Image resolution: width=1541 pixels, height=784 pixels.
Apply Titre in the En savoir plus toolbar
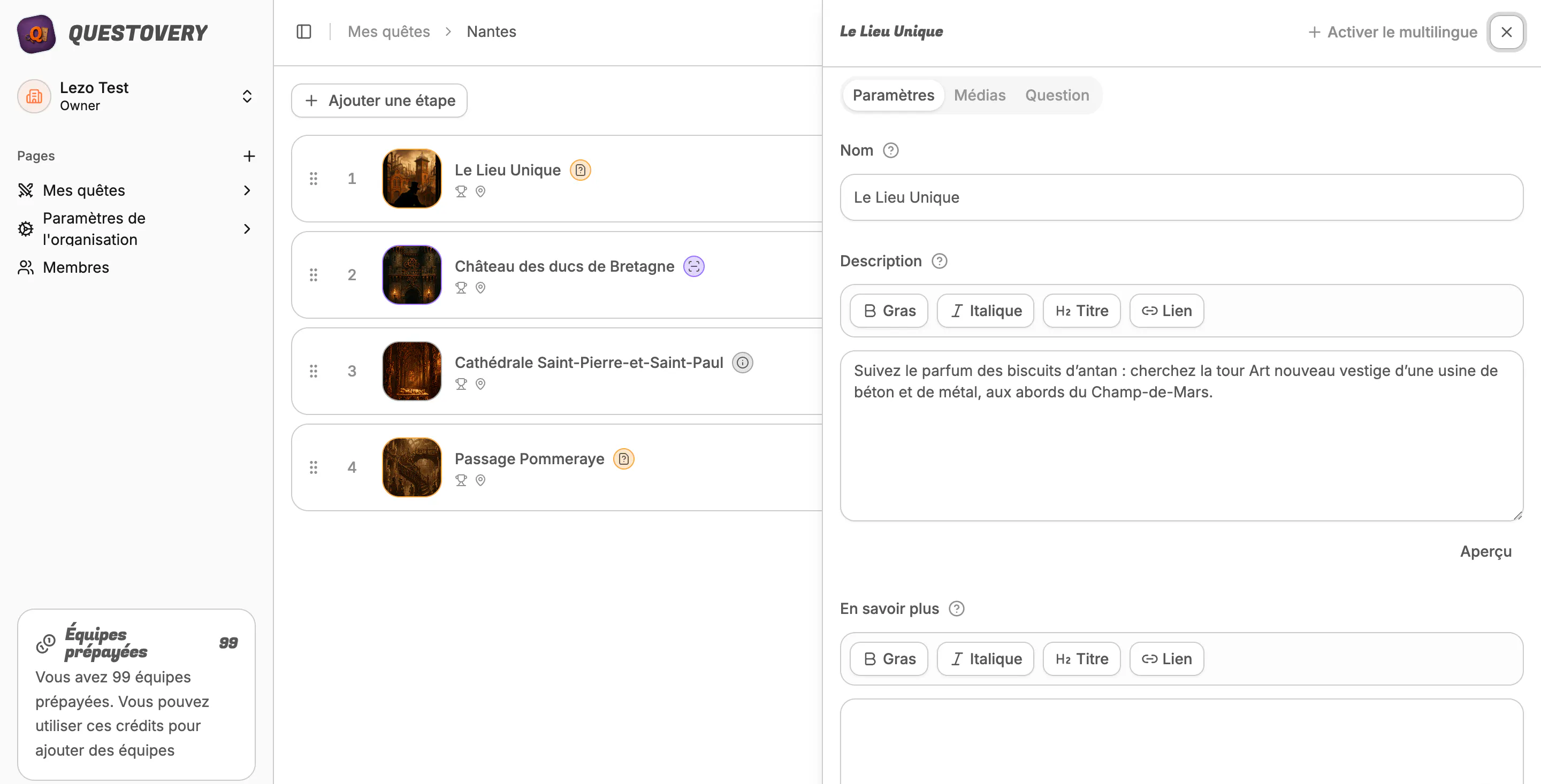[1081, 659]
